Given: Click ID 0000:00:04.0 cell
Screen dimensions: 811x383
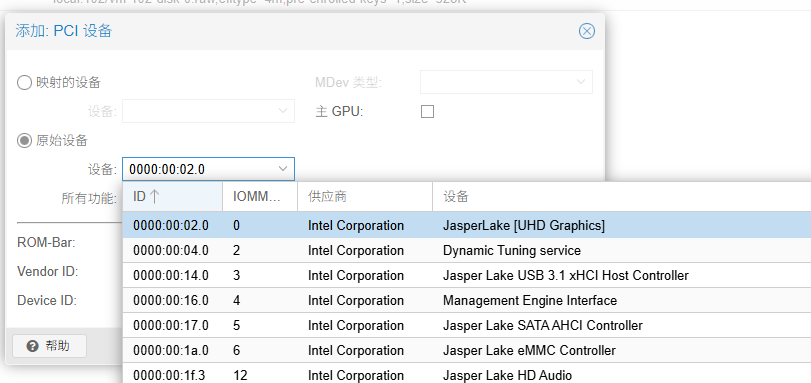Looking at the screenshot, I should (171, 251).
